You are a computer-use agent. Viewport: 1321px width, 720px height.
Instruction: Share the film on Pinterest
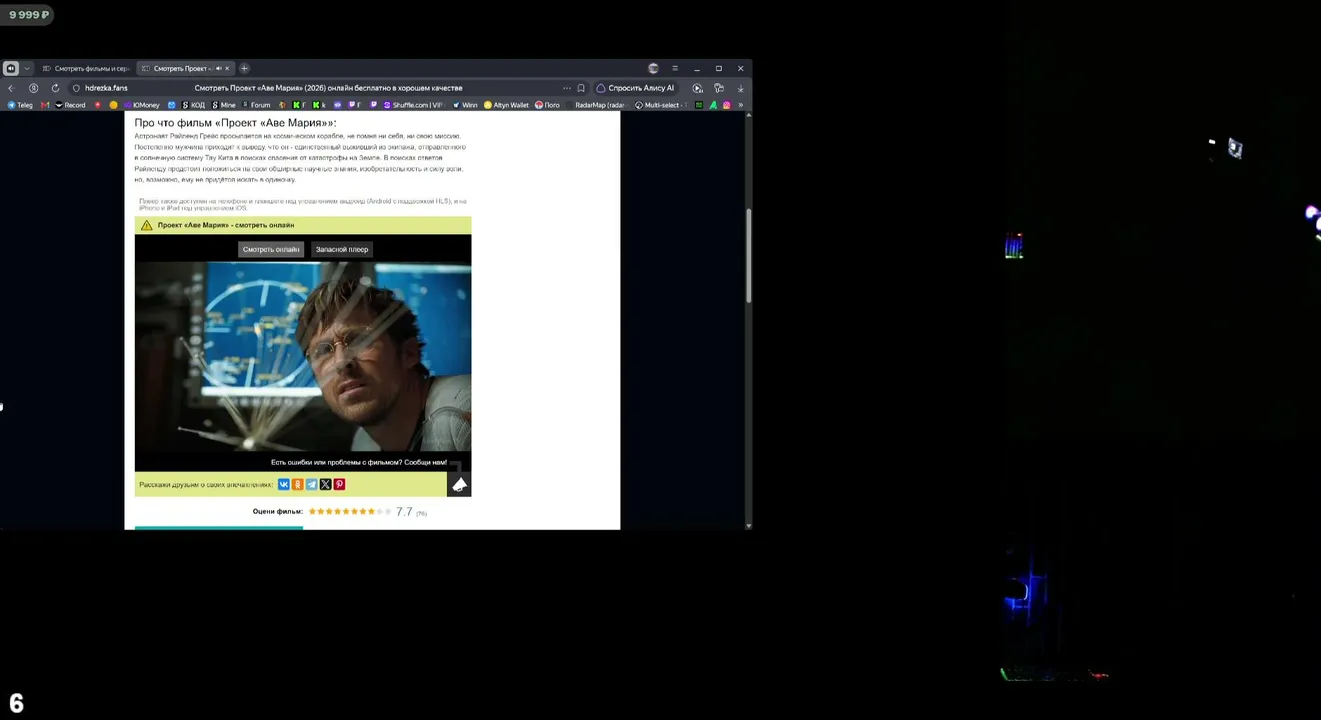[340, 484]
